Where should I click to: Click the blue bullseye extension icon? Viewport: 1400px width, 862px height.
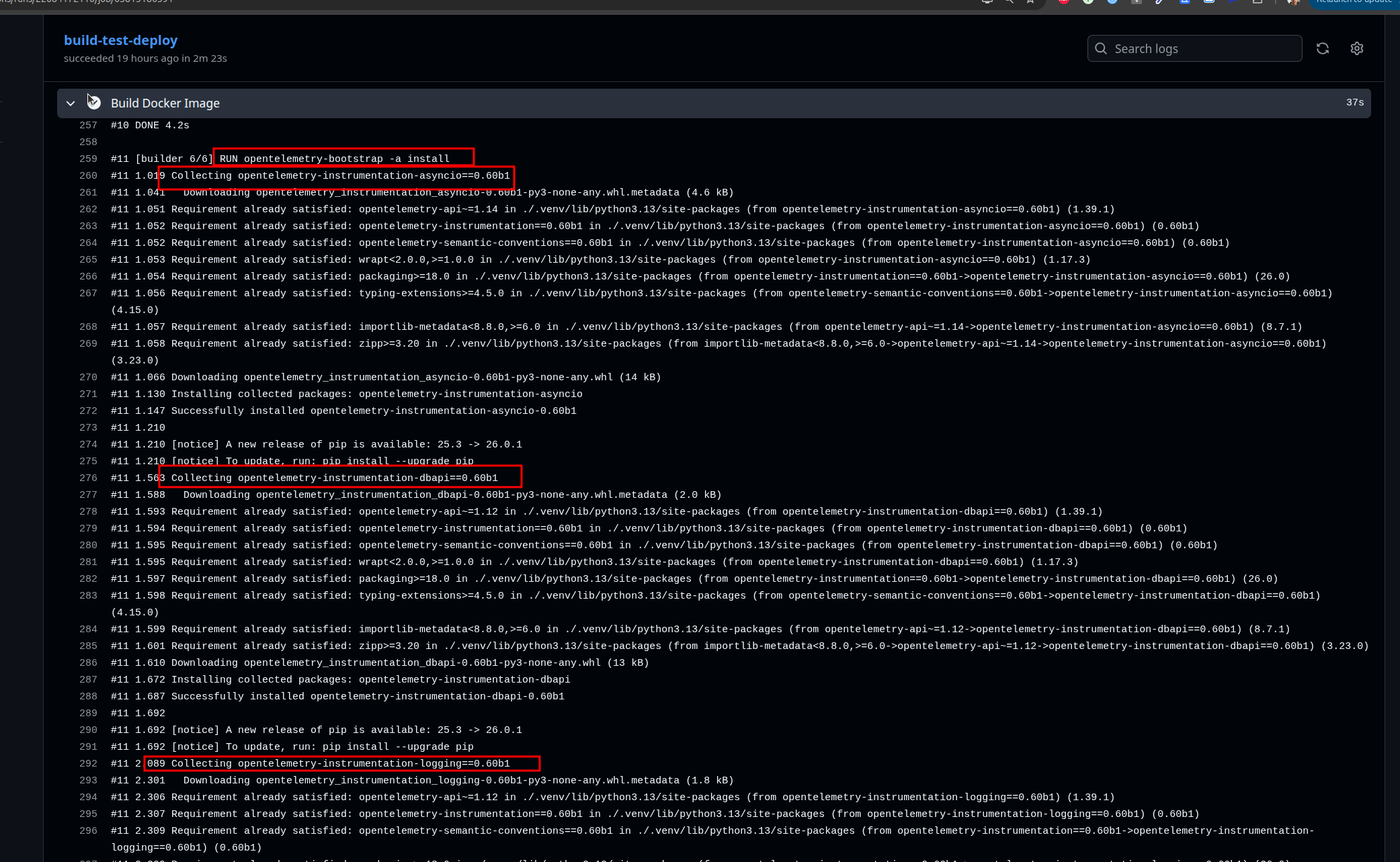pyautogui.click(x=1112, y=3)
